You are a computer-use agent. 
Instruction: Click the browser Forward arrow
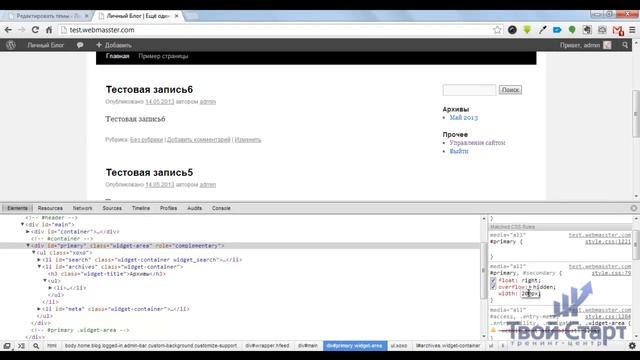pos(22,30)
